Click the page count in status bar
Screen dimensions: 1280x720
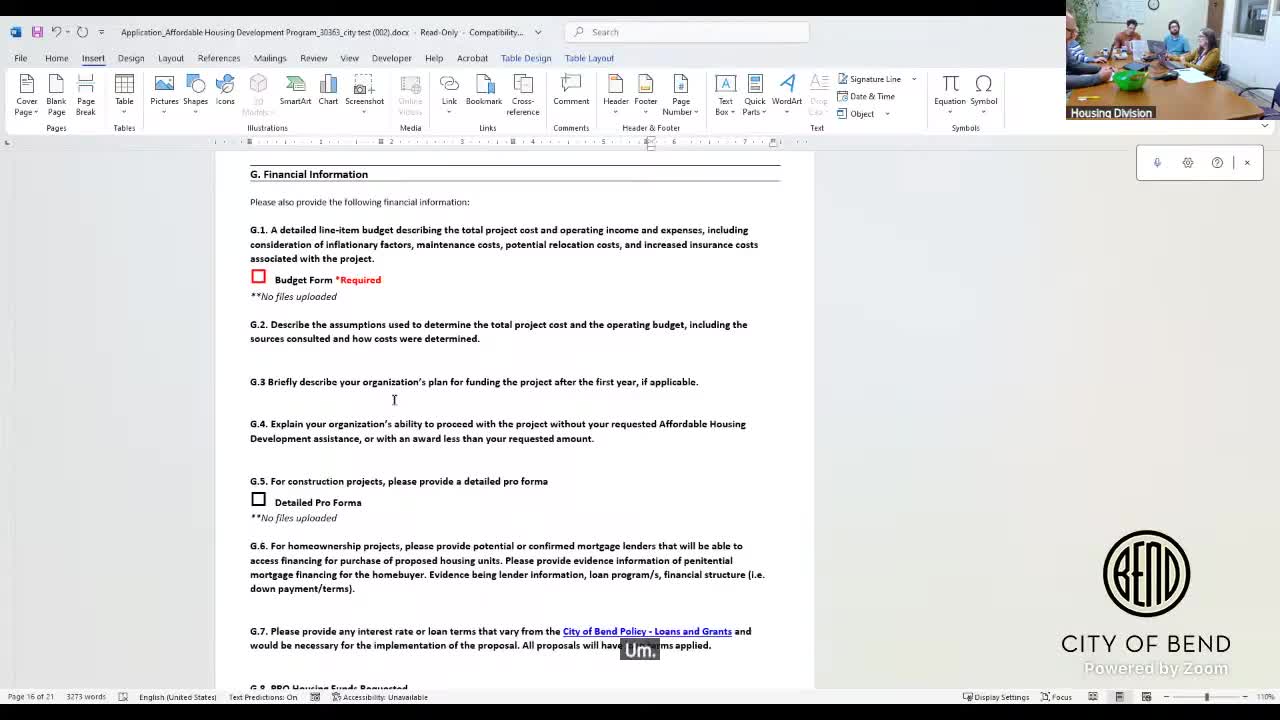(x=31, y=697)
